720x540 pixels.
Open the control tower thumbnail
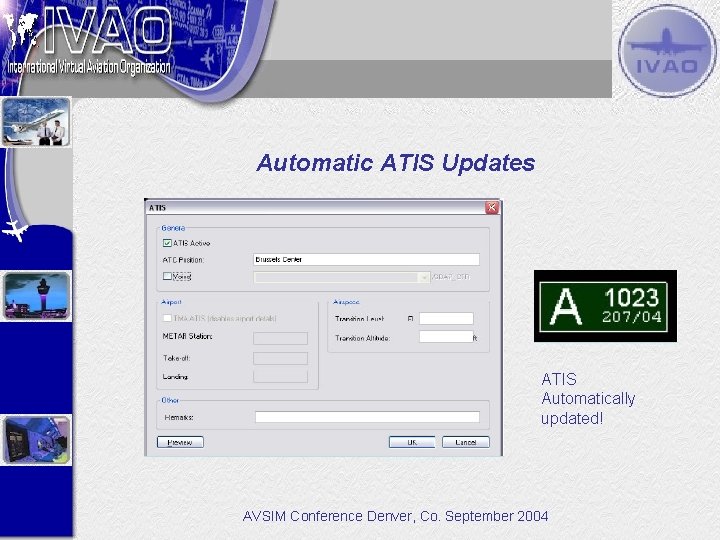coord(37,296)
